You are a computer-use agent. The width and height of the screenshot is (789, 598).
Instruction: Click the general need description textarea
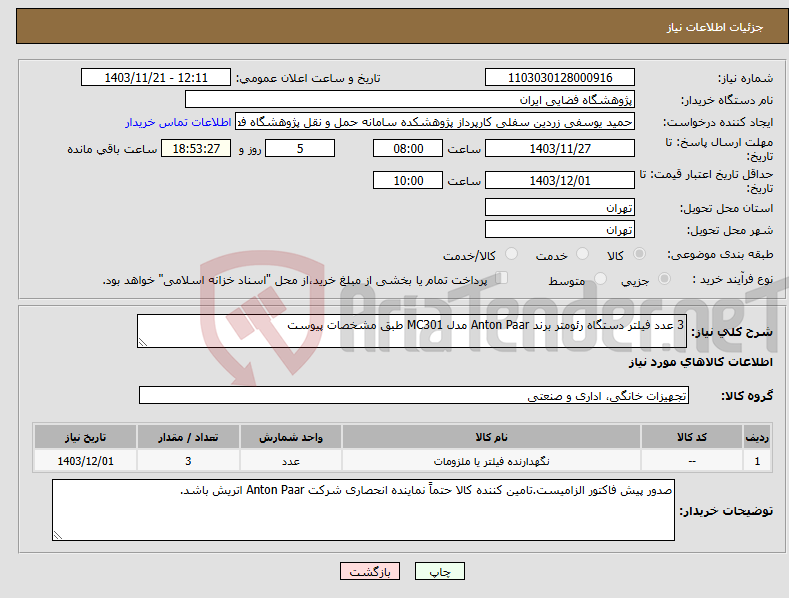coord(412,331)
